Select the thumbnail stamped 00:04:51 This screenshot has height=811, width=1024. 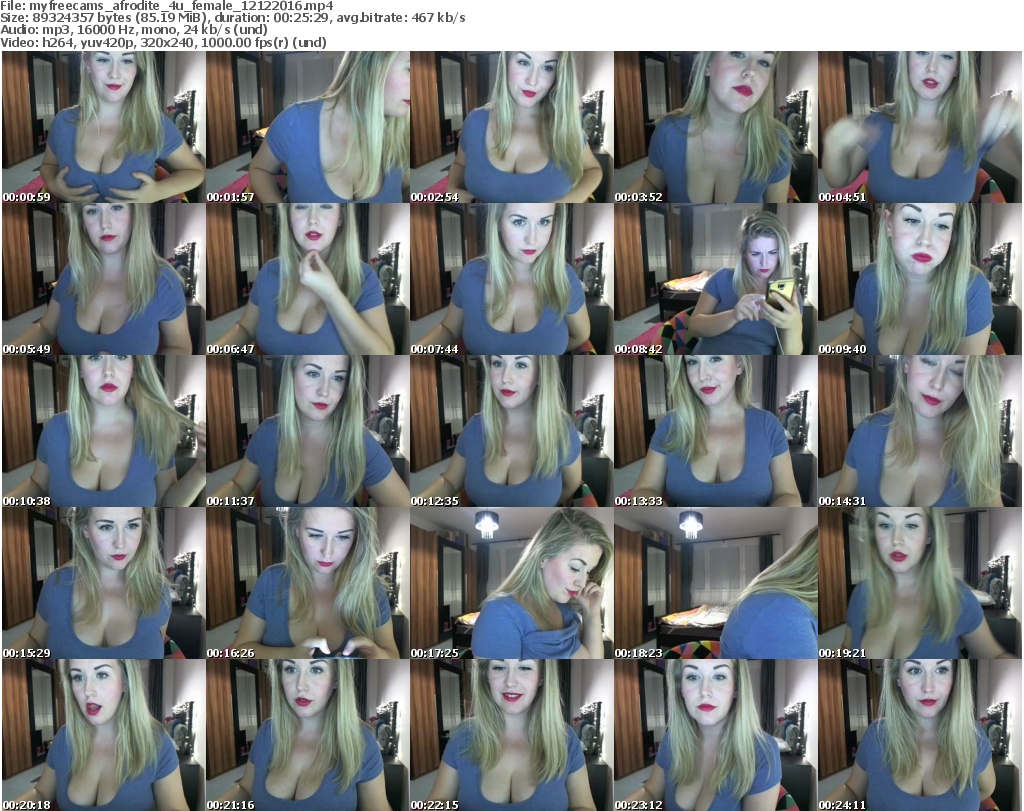920,127
